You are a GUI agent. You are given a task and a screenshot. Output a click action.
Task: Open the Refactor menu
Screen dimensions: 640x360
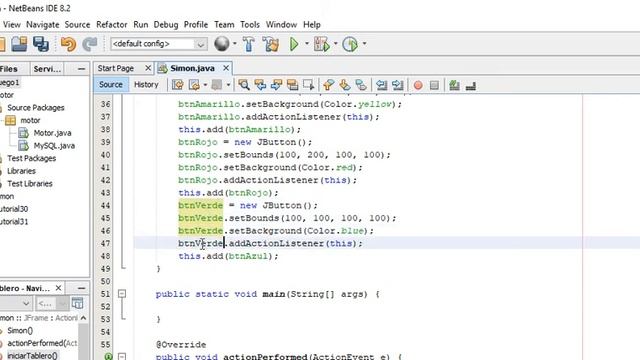111,24
